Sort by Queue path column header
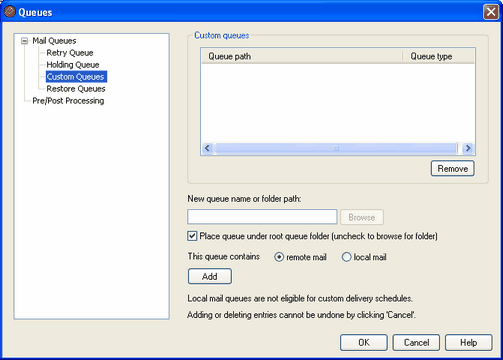This screenshot has height=360, width=503. click(302, 56)
